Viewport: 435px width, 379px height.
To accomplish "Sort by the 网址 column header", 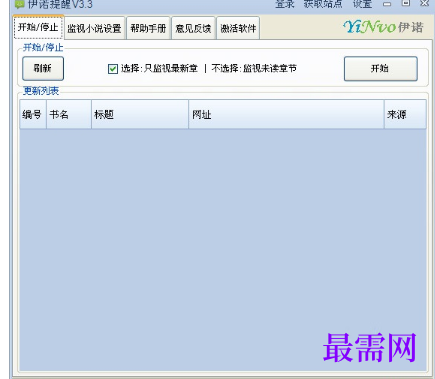I will (x=286, y=114).
